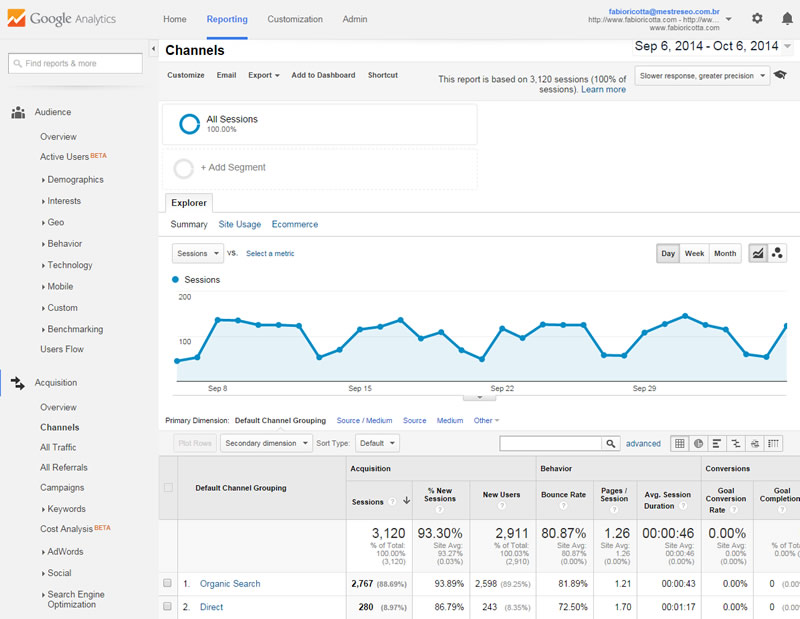Image resolution: width=800 pixels, height=619 pixels.
Task: Click Add to Dashboard
Action: coord(323,75)
